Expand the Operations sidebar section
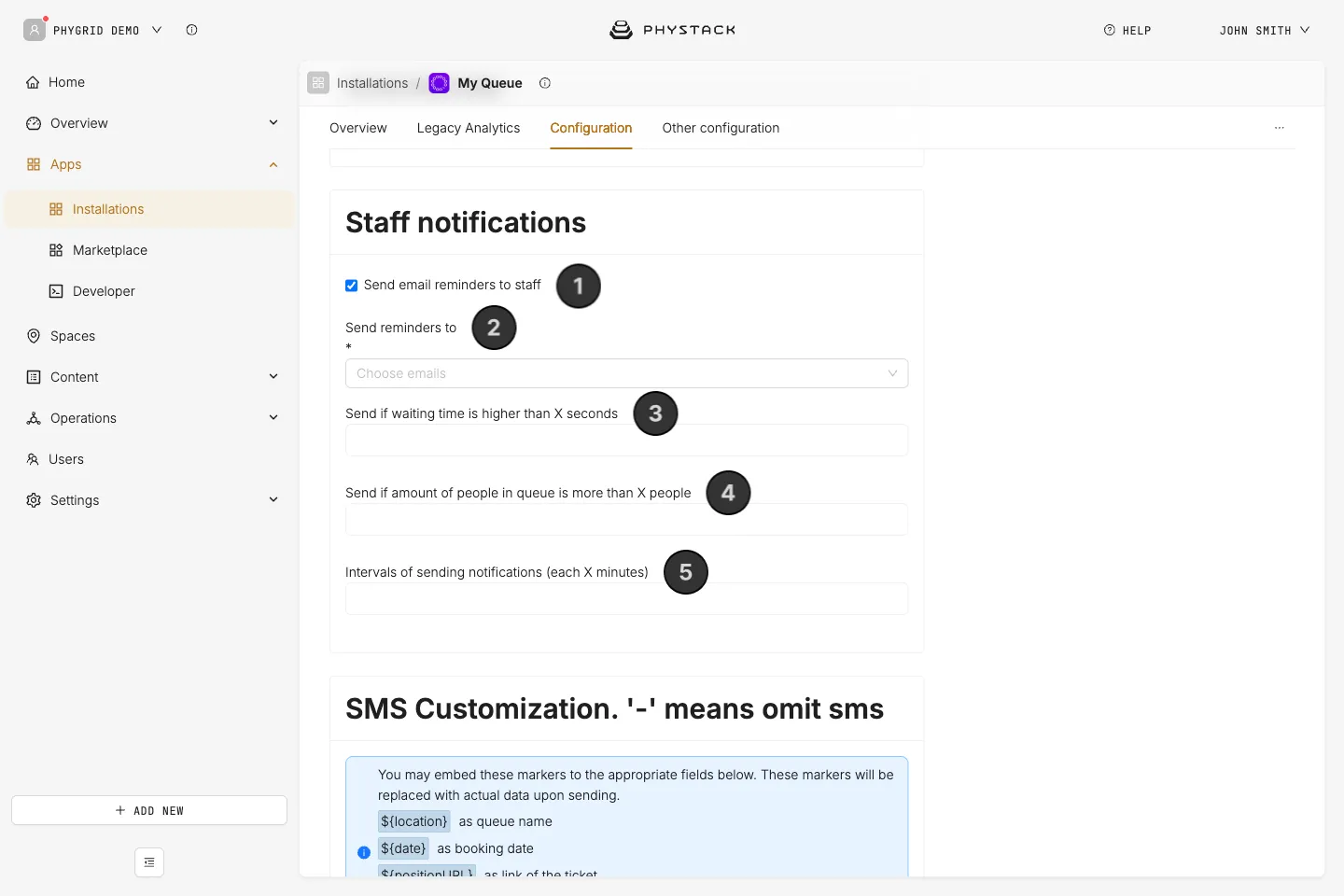Viewport: 1344px width, 896px height. [x=273, y=418]
